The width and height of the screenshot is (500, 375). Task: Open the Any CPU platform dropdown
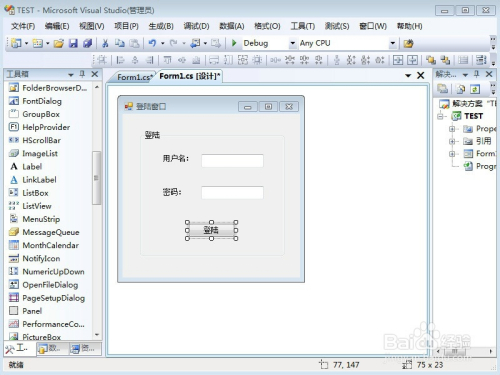(393, 43)
